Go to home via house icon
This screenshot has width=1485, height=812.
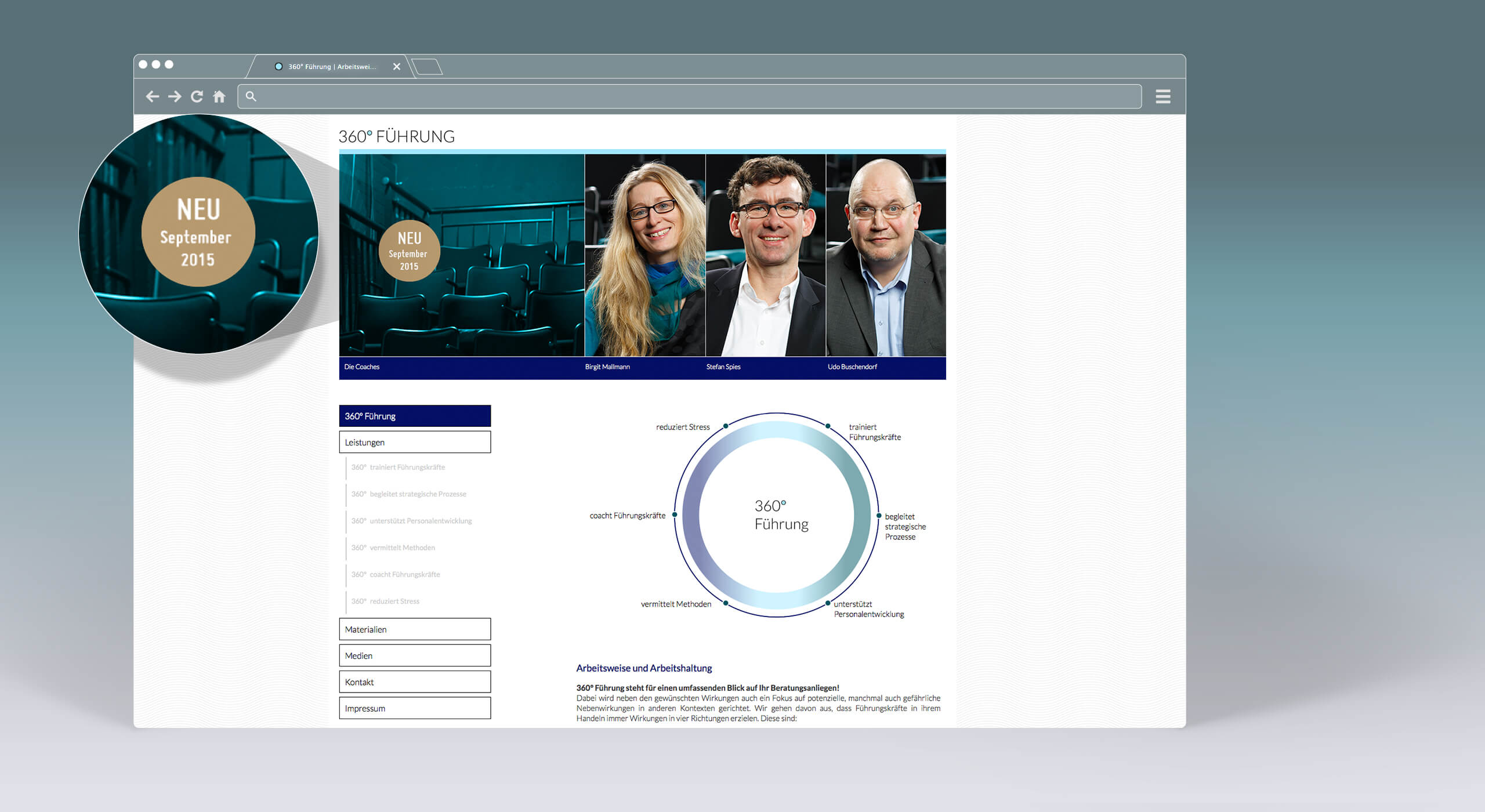point(219,96)
